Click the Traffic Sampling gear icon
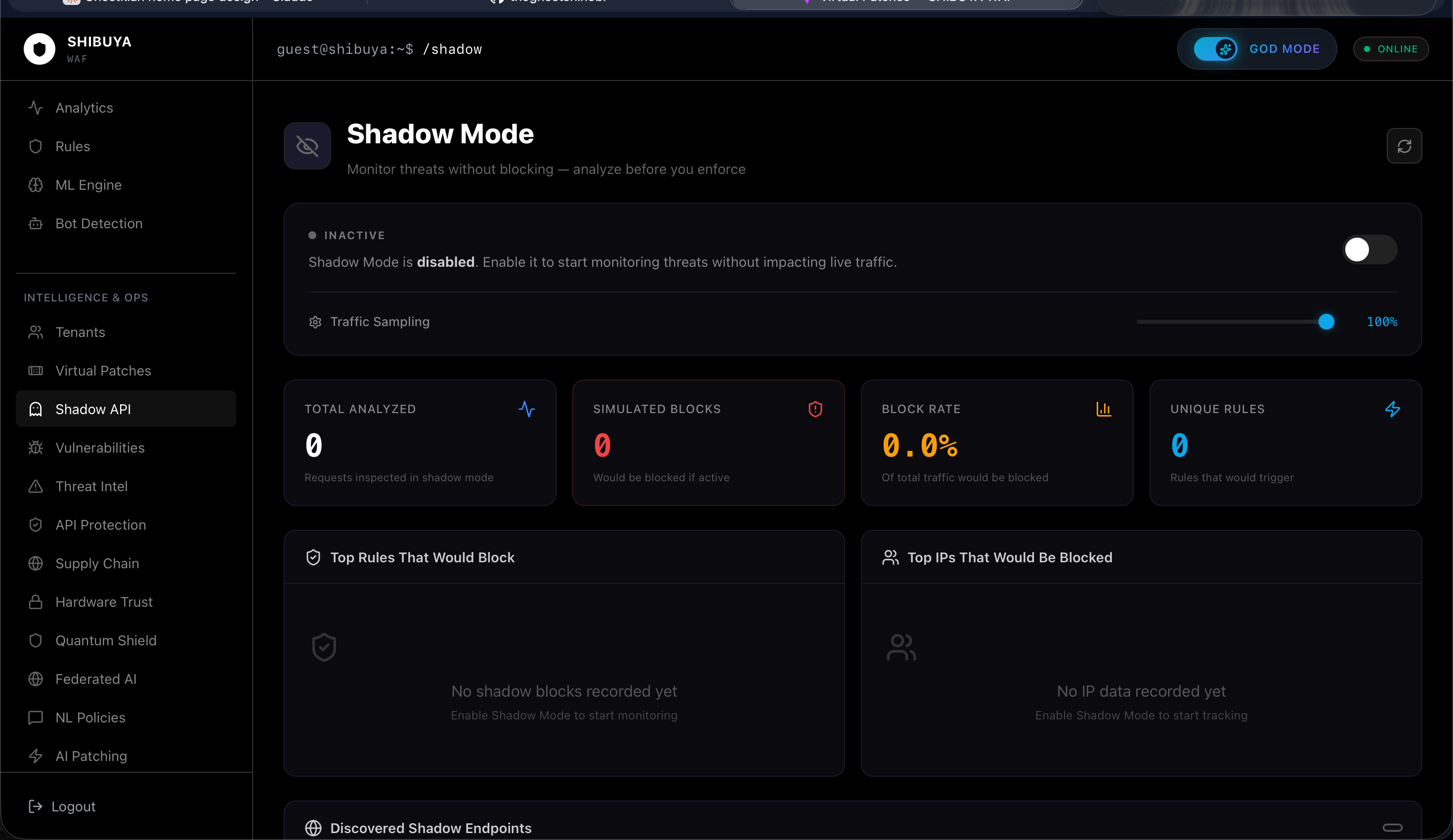Screen dimensions: 1453x840 315,322
